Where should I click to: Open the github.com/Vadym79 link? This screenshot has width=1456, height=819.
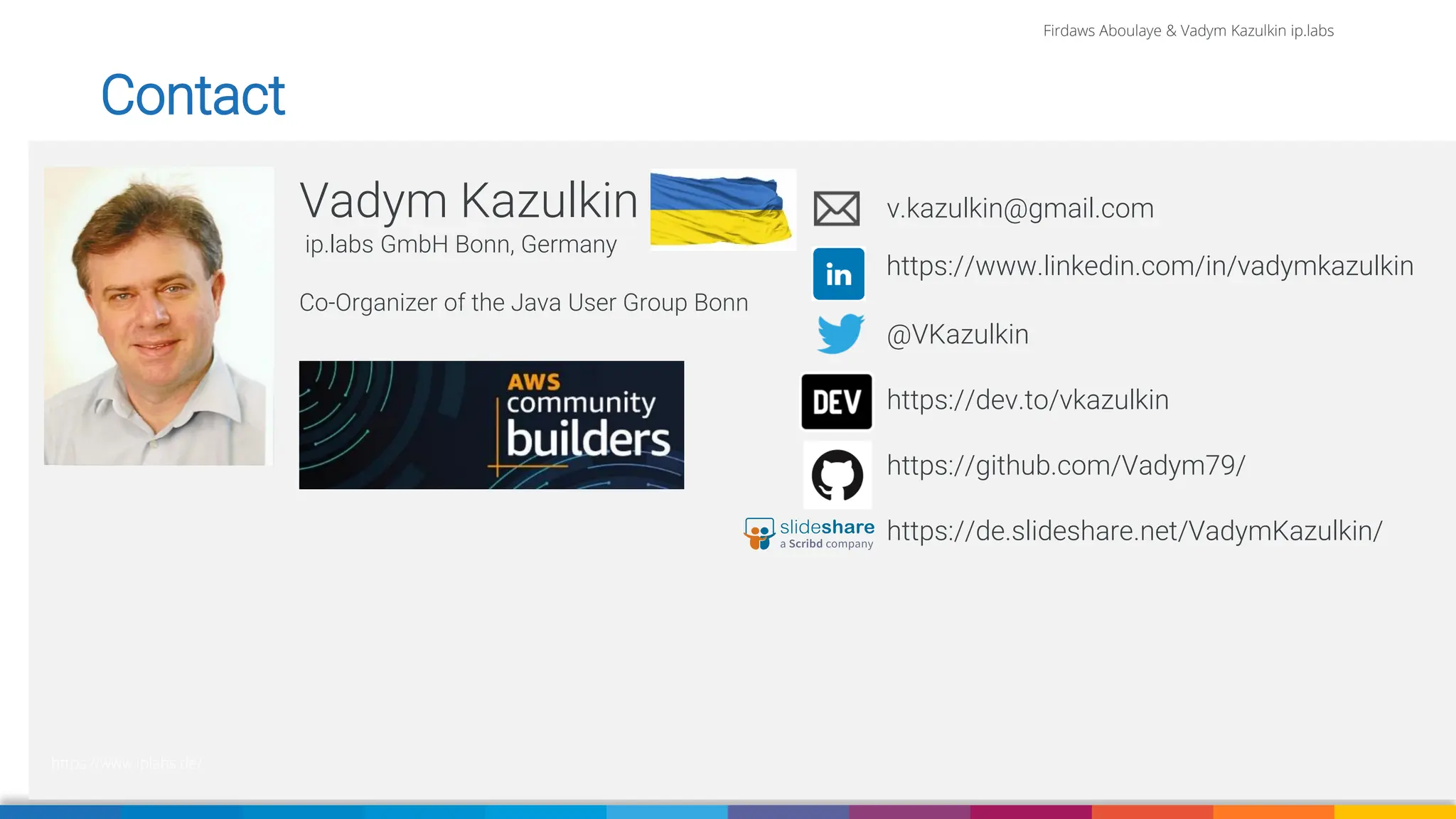(1066, 466)
